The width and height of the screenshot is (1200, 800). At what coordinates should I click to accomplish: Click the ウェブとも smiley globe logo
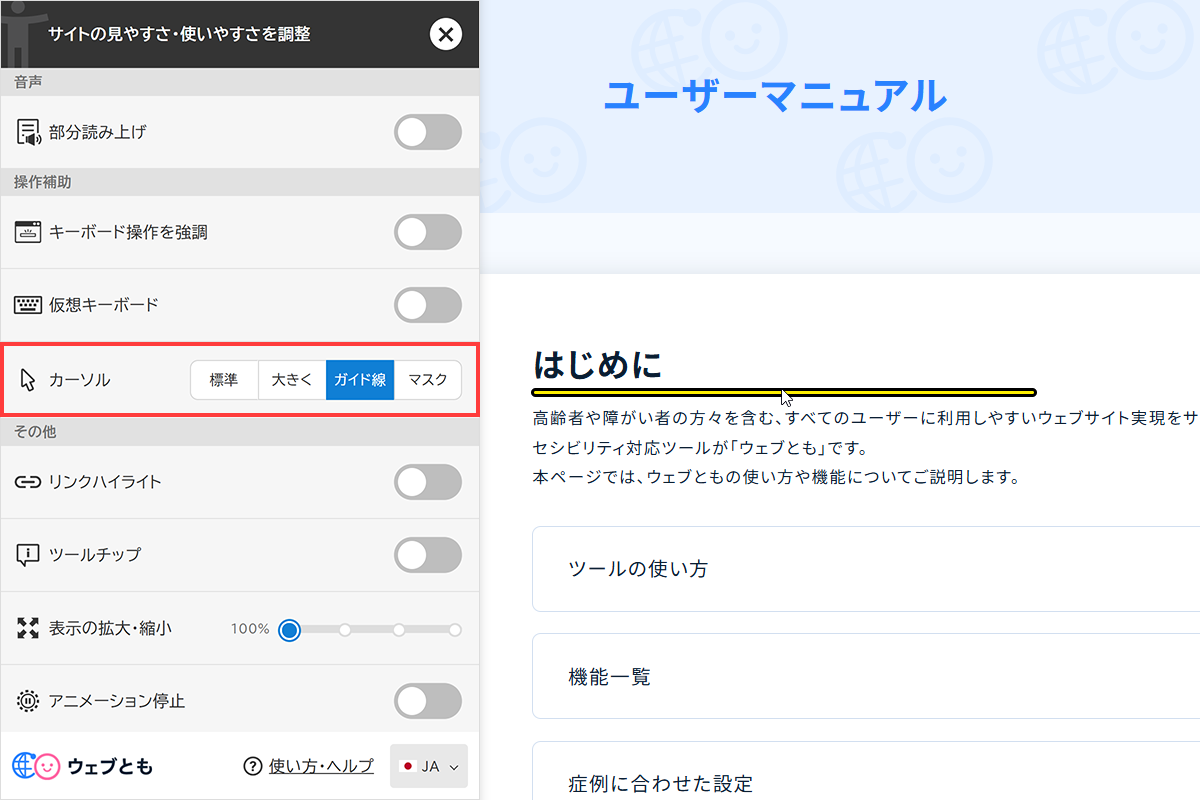(x=34, y=766)
